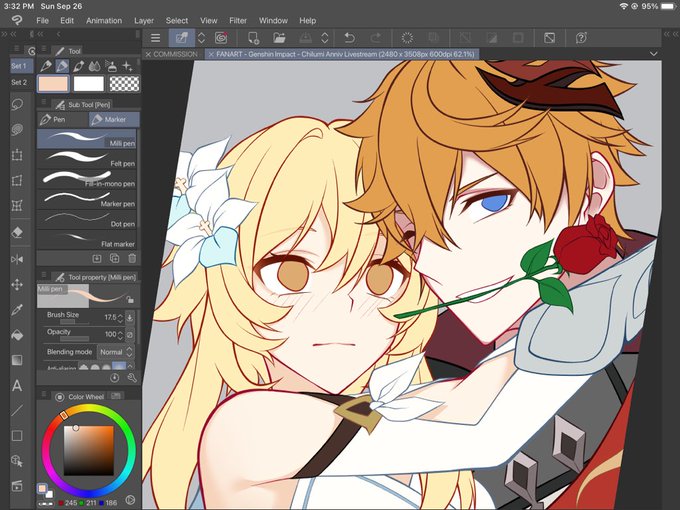Toggle the tool property lock icon
This screenshot has height=510, width=680.
[x=130, y=300]
